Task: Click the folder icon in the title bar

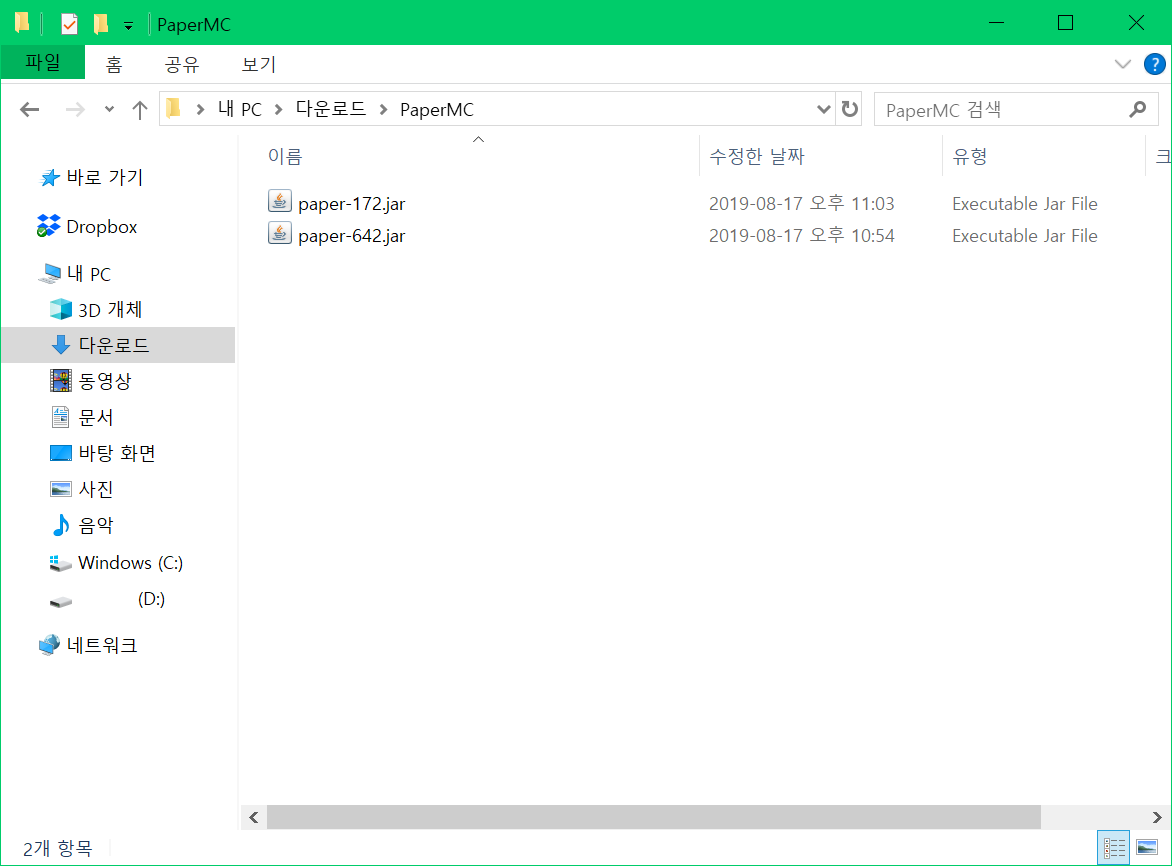Action: 22,23
